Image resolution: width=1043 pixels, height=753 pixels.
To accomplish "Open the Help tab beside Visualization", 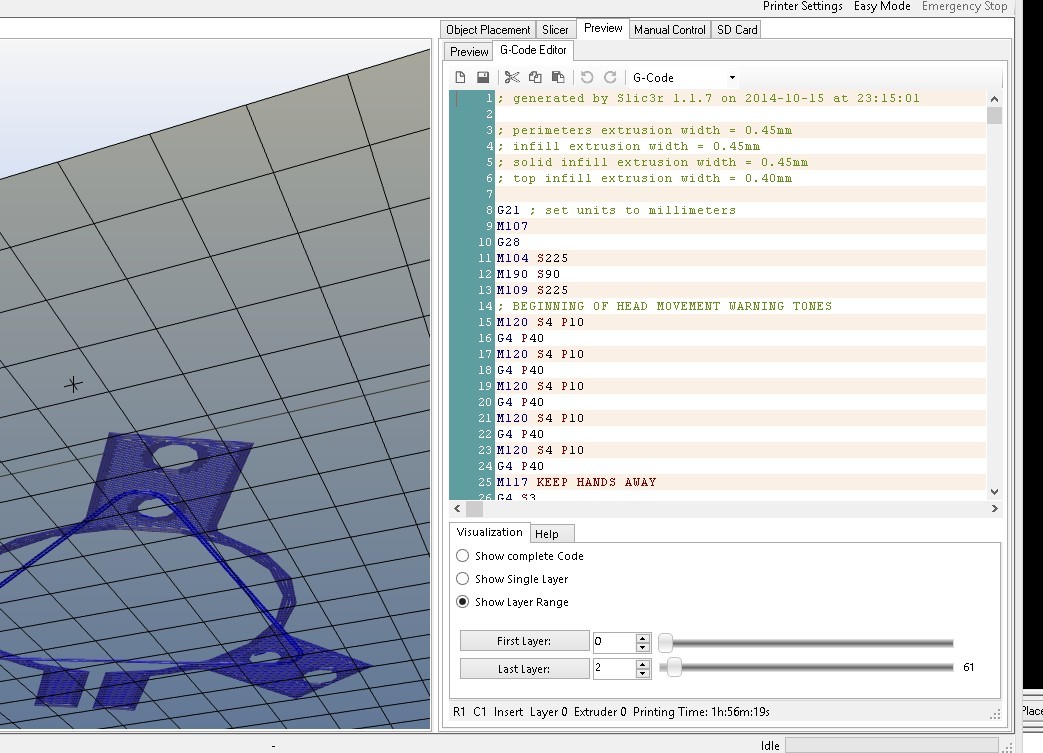I will click(547, 534).
